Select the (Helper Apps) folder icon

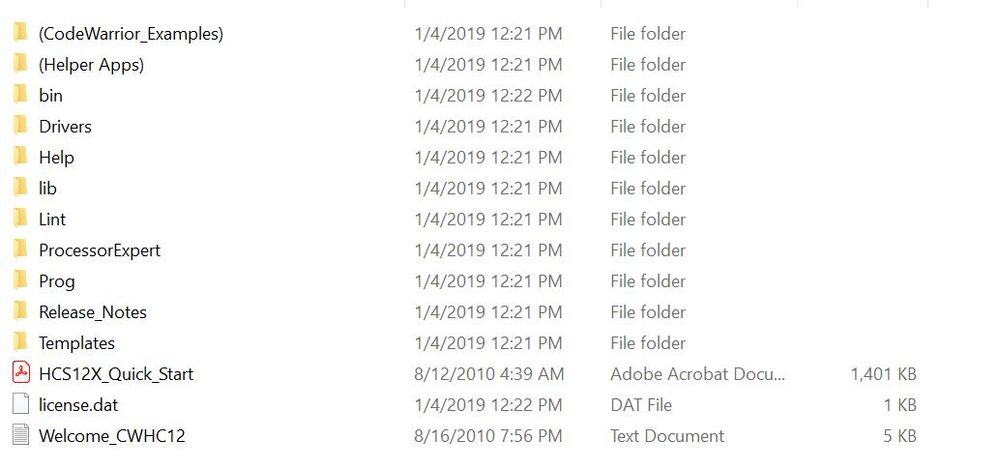coord(20,65)
